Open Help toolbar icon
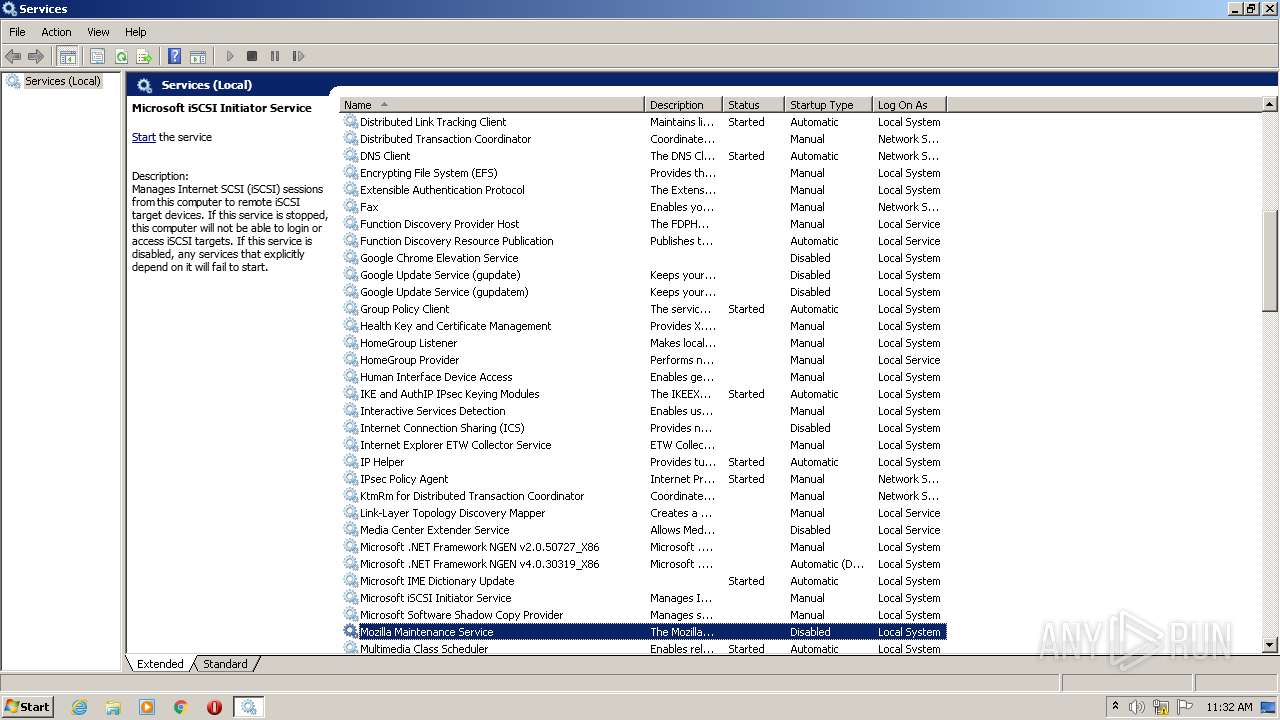The image size is (1280, 720). coord(174,56)
